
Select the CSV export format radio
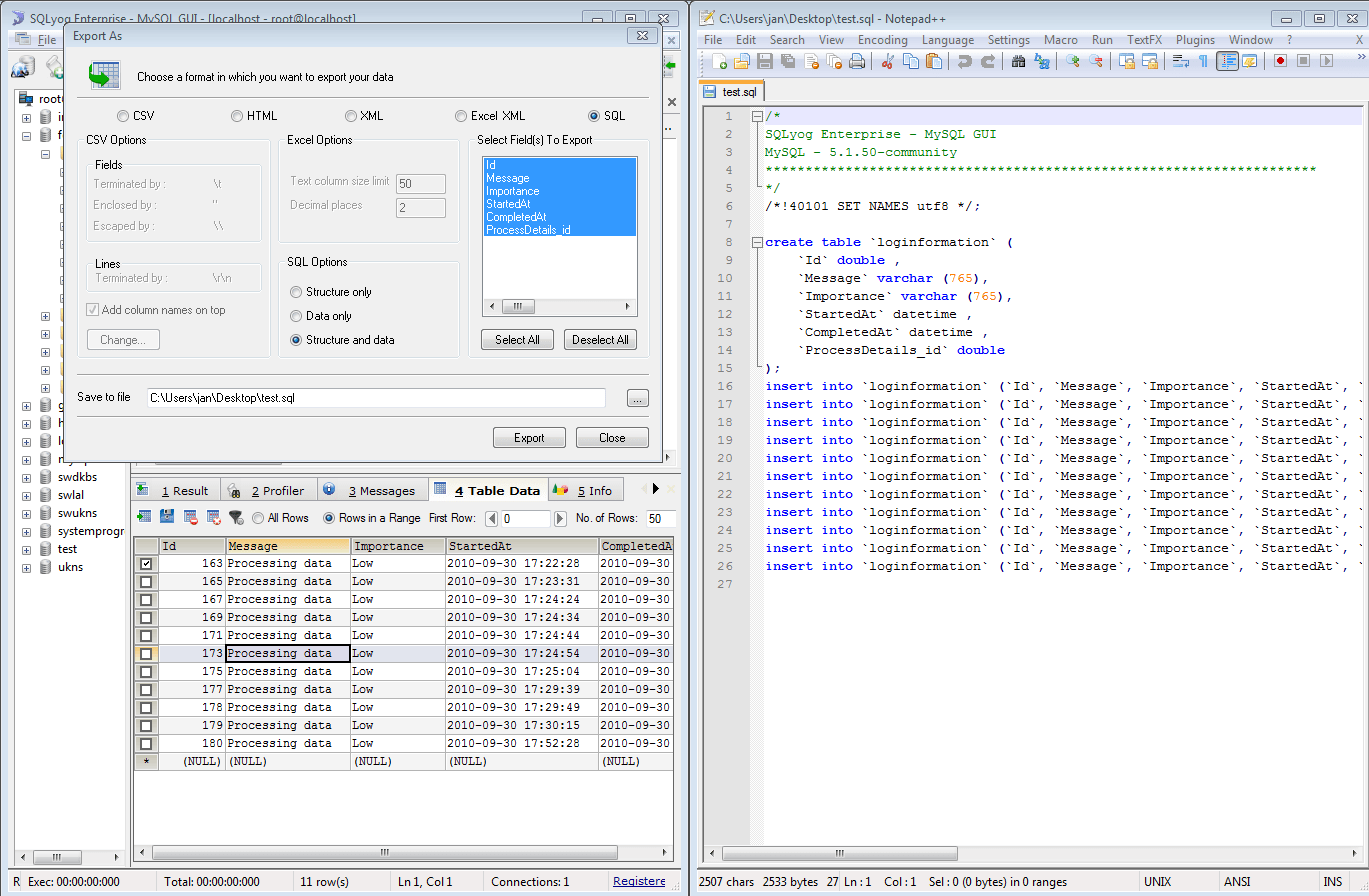(x=136, y=116)
